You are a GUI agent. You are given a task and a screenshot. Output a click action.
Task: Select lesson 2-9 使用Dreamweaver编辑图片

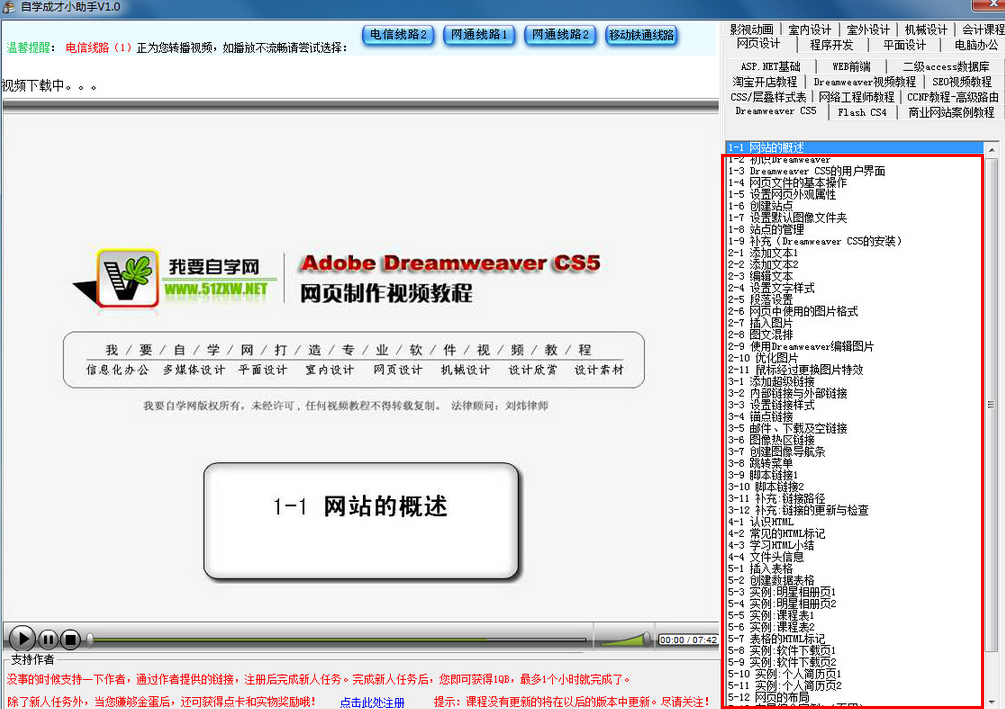coord(855,346)
